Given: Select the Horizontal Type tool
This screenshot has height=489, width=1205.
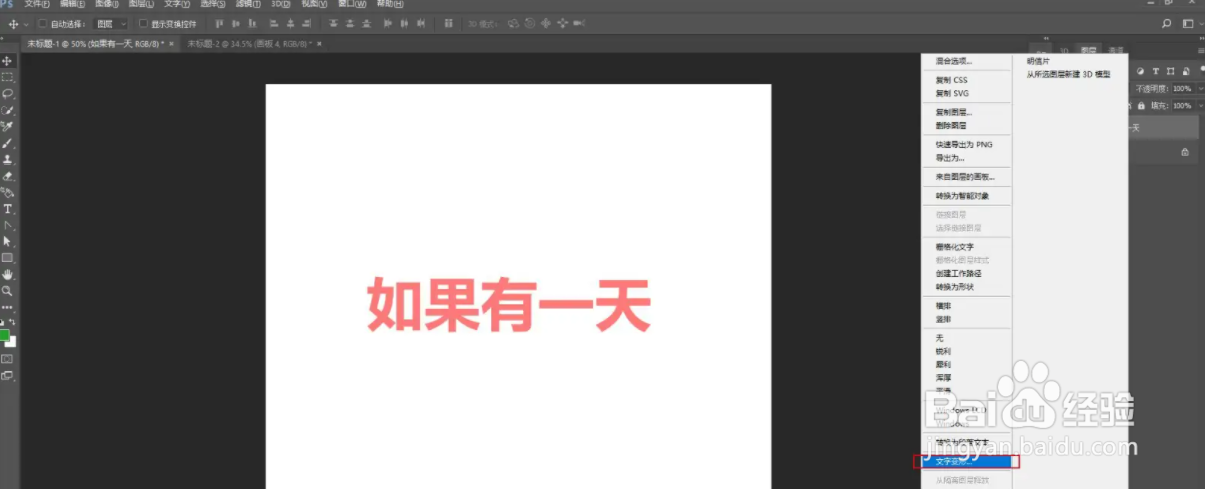Looking at the screenshot, I should 8,209.
